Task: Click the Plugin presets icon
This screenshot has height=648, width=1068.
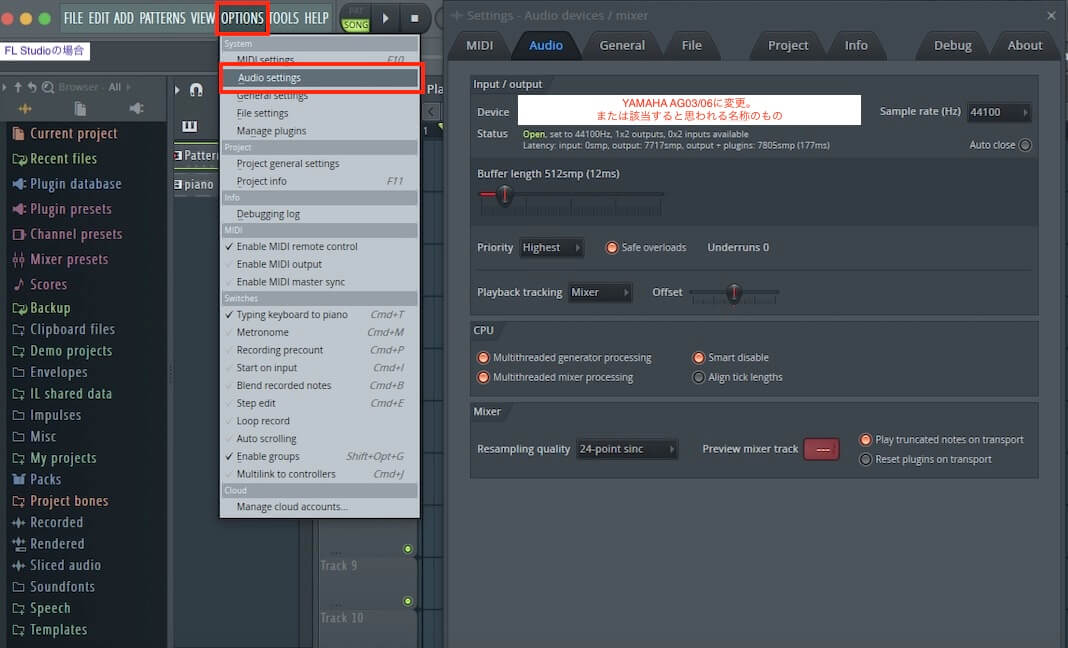Action: pos(19,209)
